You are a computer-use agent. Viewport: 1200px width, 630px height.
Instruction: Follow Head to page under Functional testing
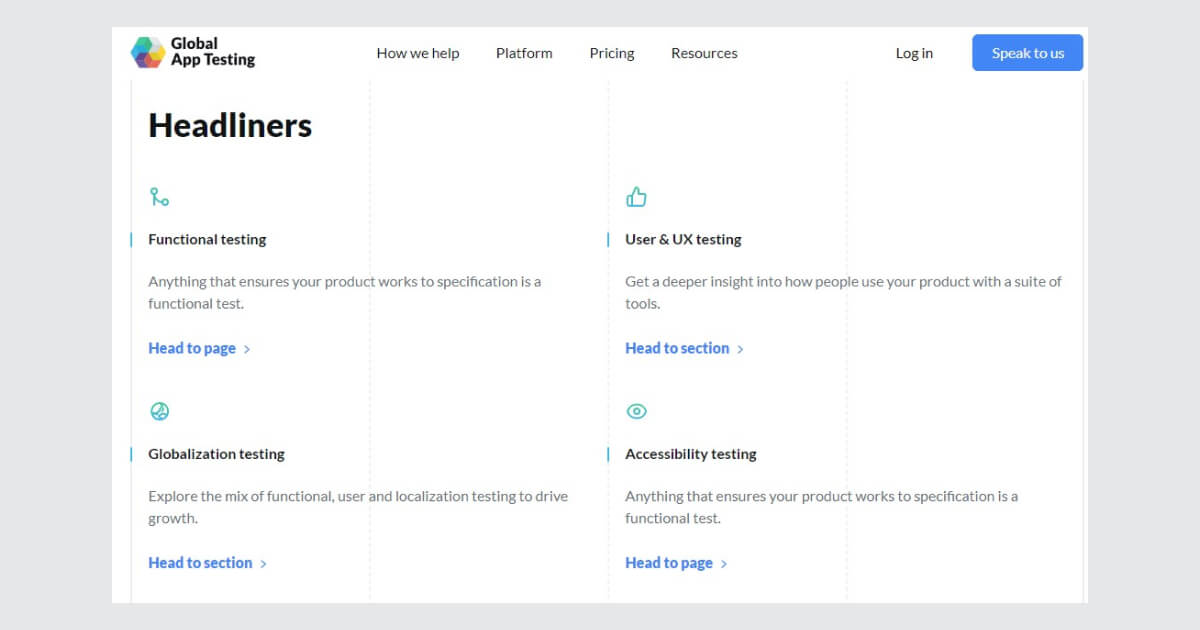point(192,348)
